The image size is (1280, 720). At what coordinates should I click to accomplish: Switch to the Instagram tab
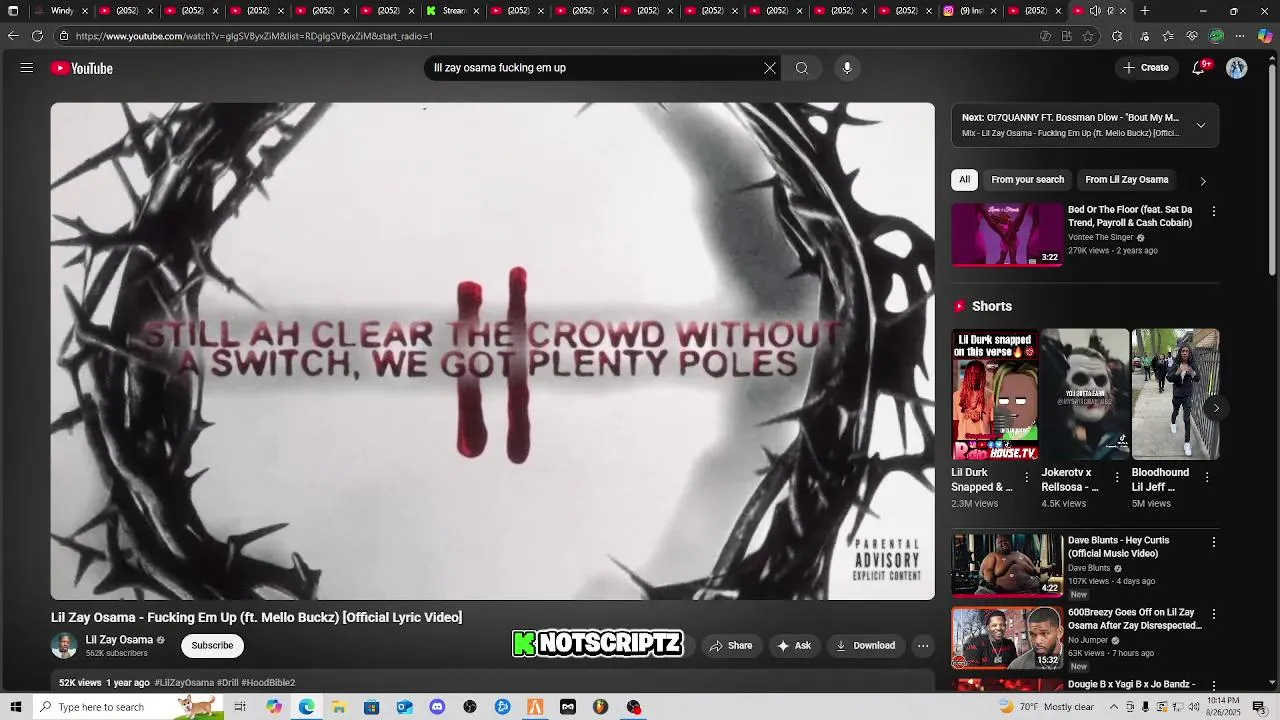click(971, 11)
